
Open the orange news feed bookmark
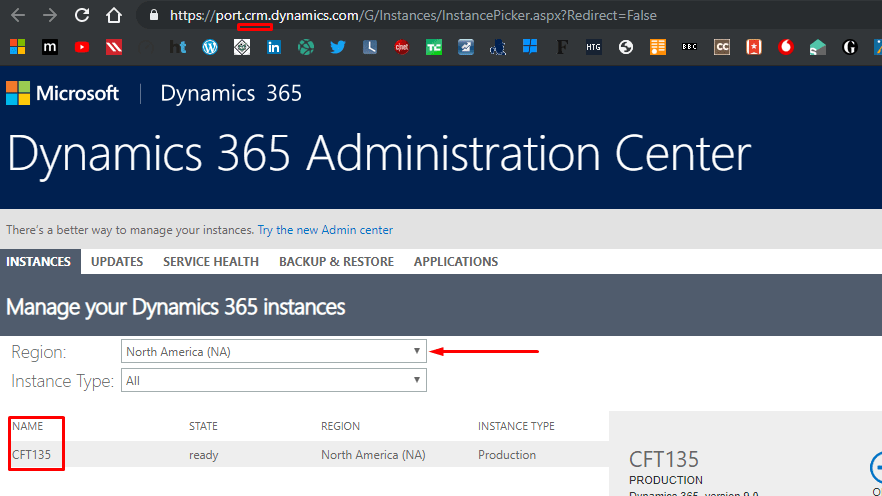658,47
